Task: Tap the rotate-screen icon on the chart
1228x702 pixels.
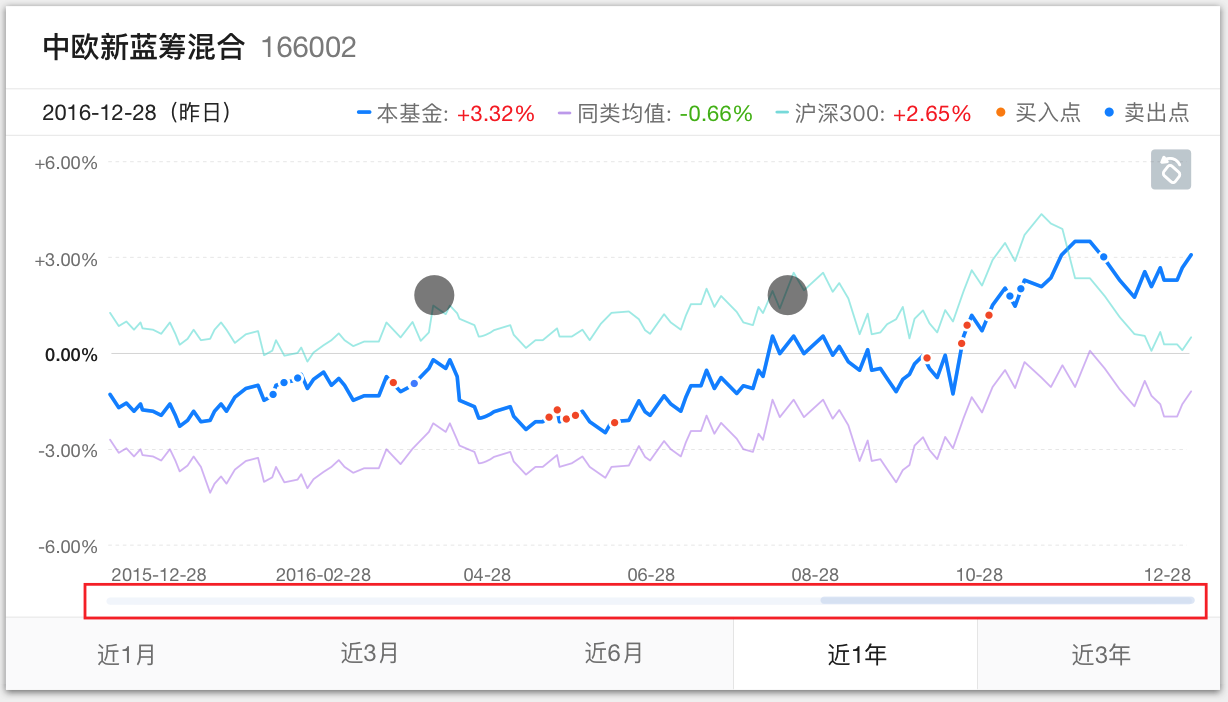Action: 1171,169
